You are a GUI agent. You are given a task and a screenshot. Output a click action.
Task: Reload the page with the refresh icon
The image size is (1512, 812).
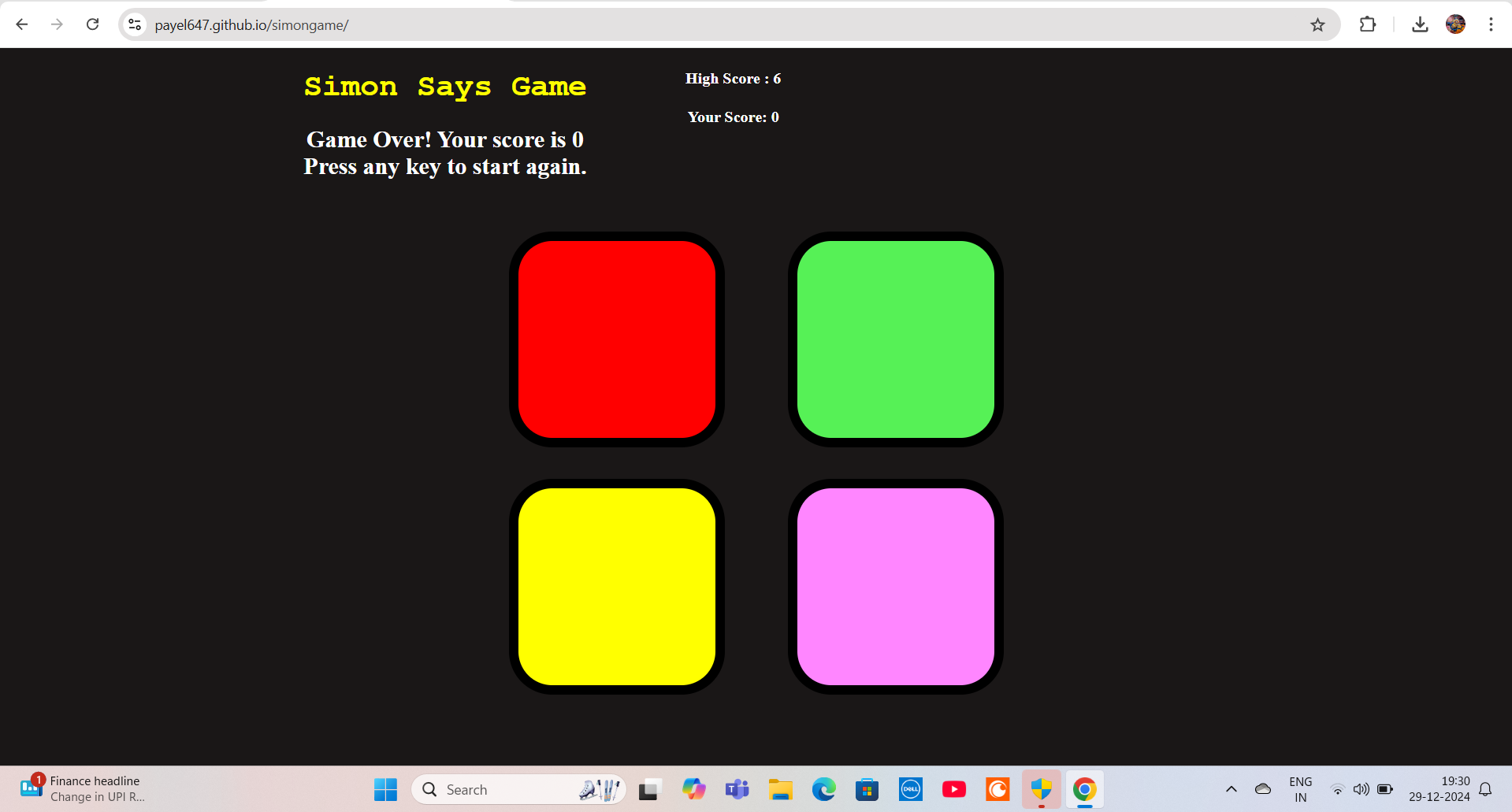[x=92, y=24]
